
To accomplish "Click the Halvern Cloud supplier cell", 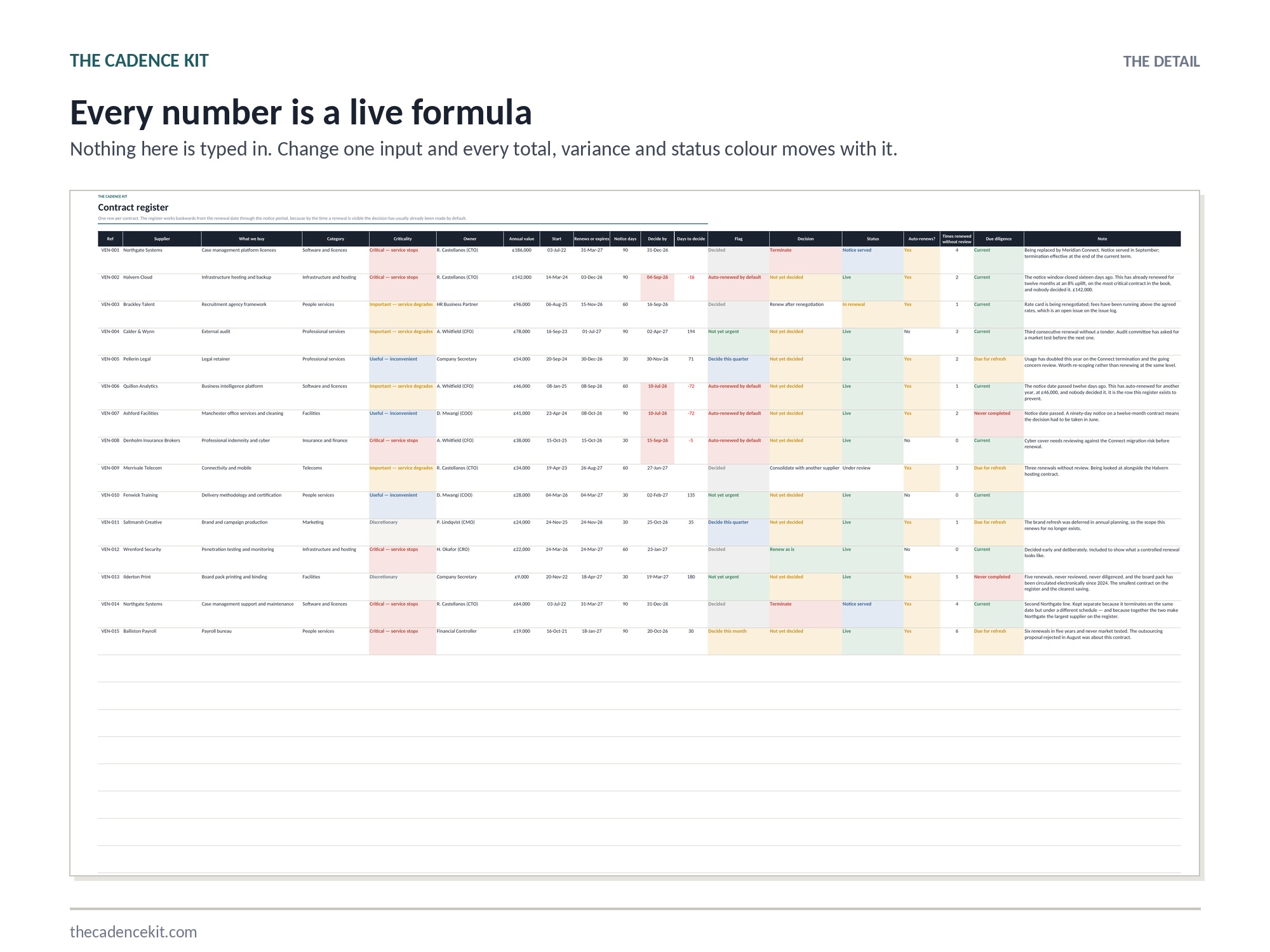I will 138,277.
